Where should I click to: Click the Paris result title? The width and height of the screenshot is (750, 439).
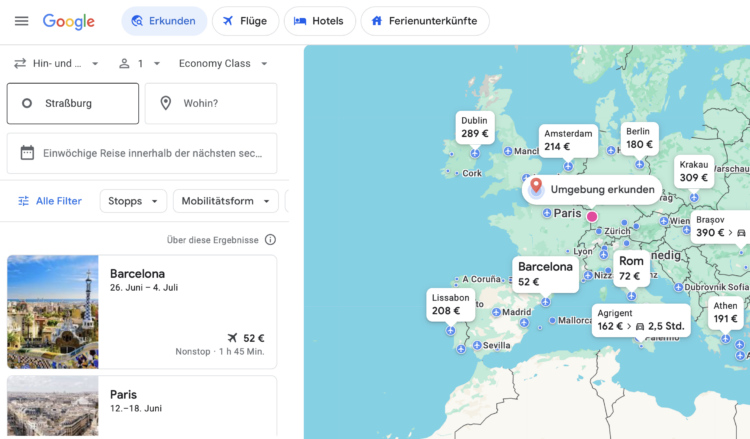click(123, 395)
